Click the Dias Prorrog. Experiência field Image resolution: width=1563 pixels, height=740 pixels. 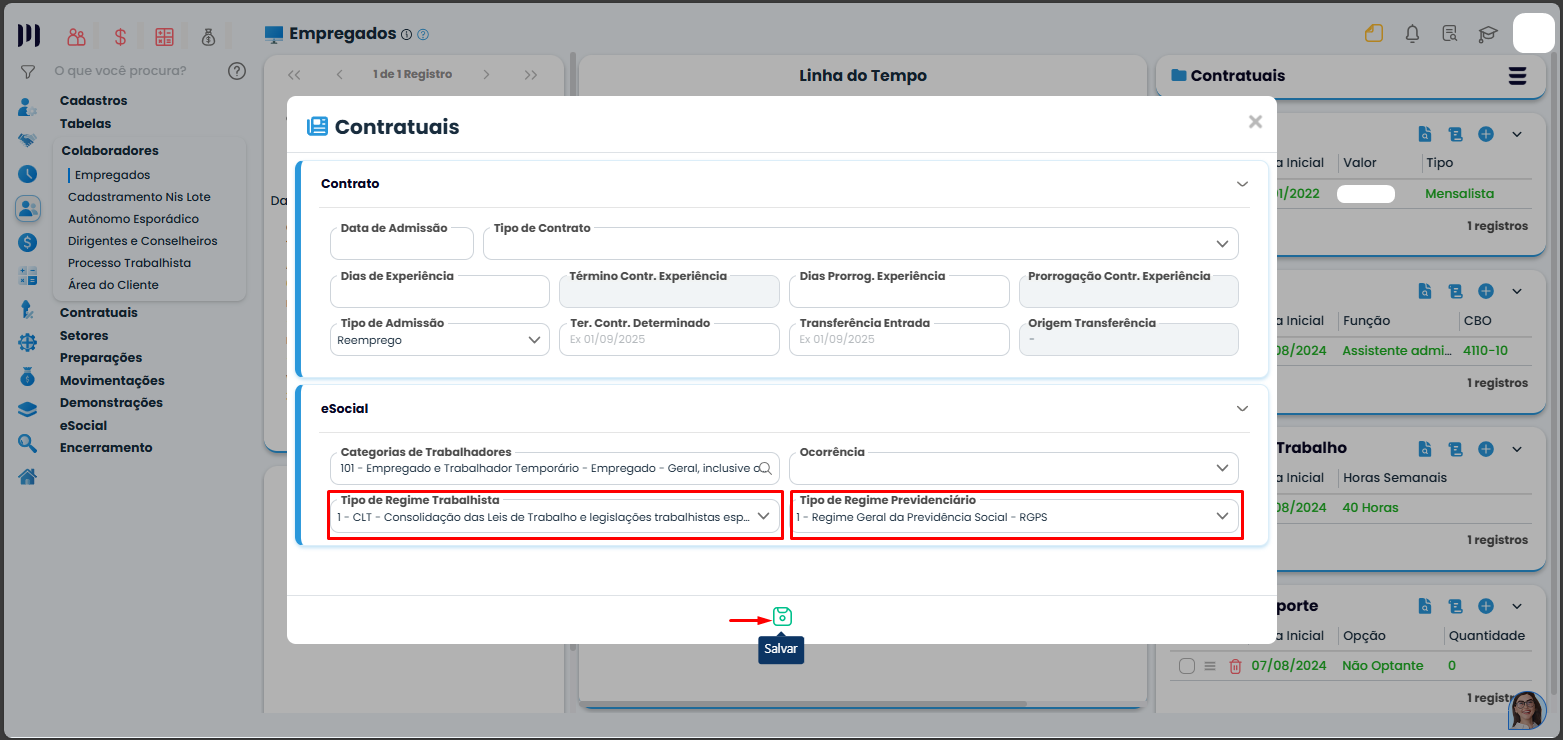[899, 291]
